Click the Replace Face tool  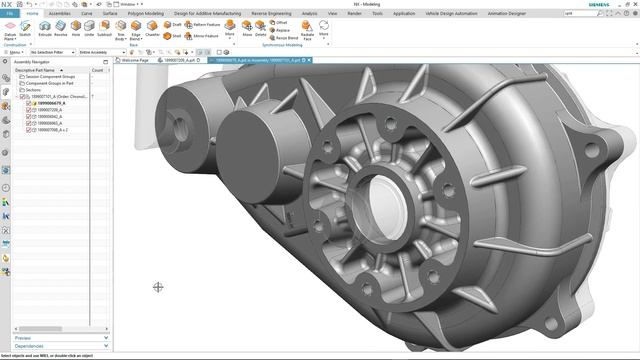[x=280, y=30]
